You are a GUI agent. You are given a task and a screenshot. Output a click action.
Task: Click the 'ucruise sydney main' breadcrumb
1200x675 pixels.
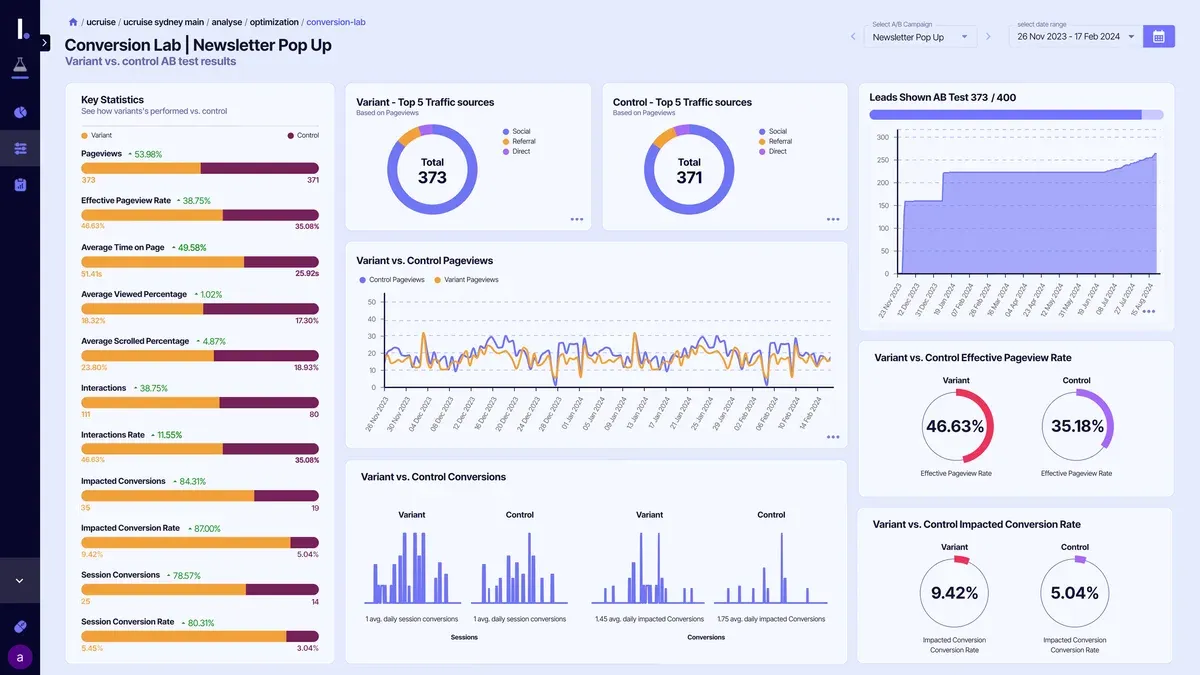tap(163, 21)
